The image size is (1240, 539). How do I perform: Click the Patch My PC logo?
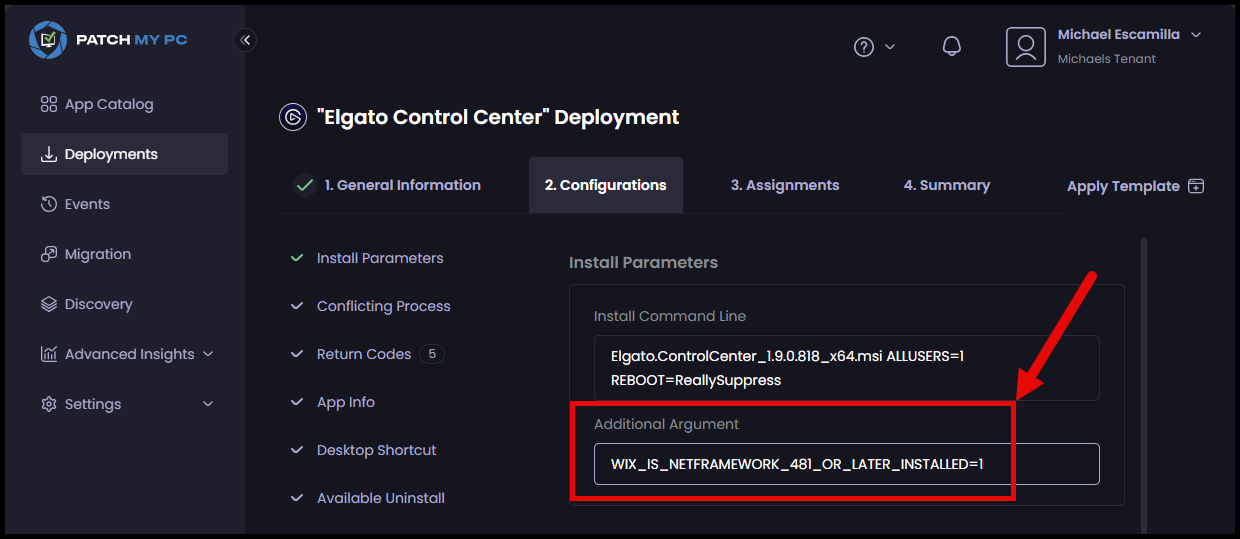click(109, 40)
